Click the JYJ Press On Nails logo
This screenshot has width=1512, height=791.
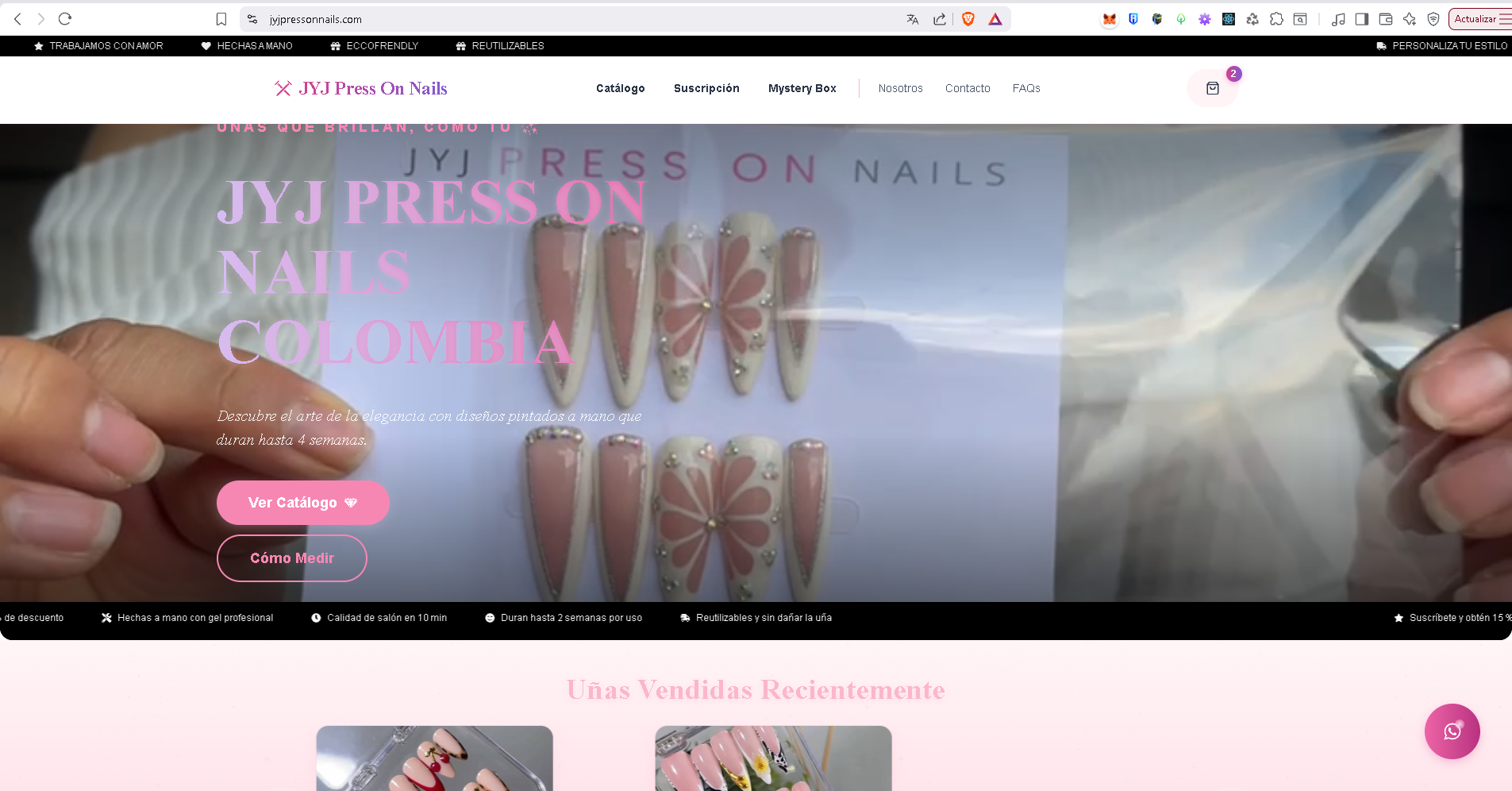coord(361,88)
